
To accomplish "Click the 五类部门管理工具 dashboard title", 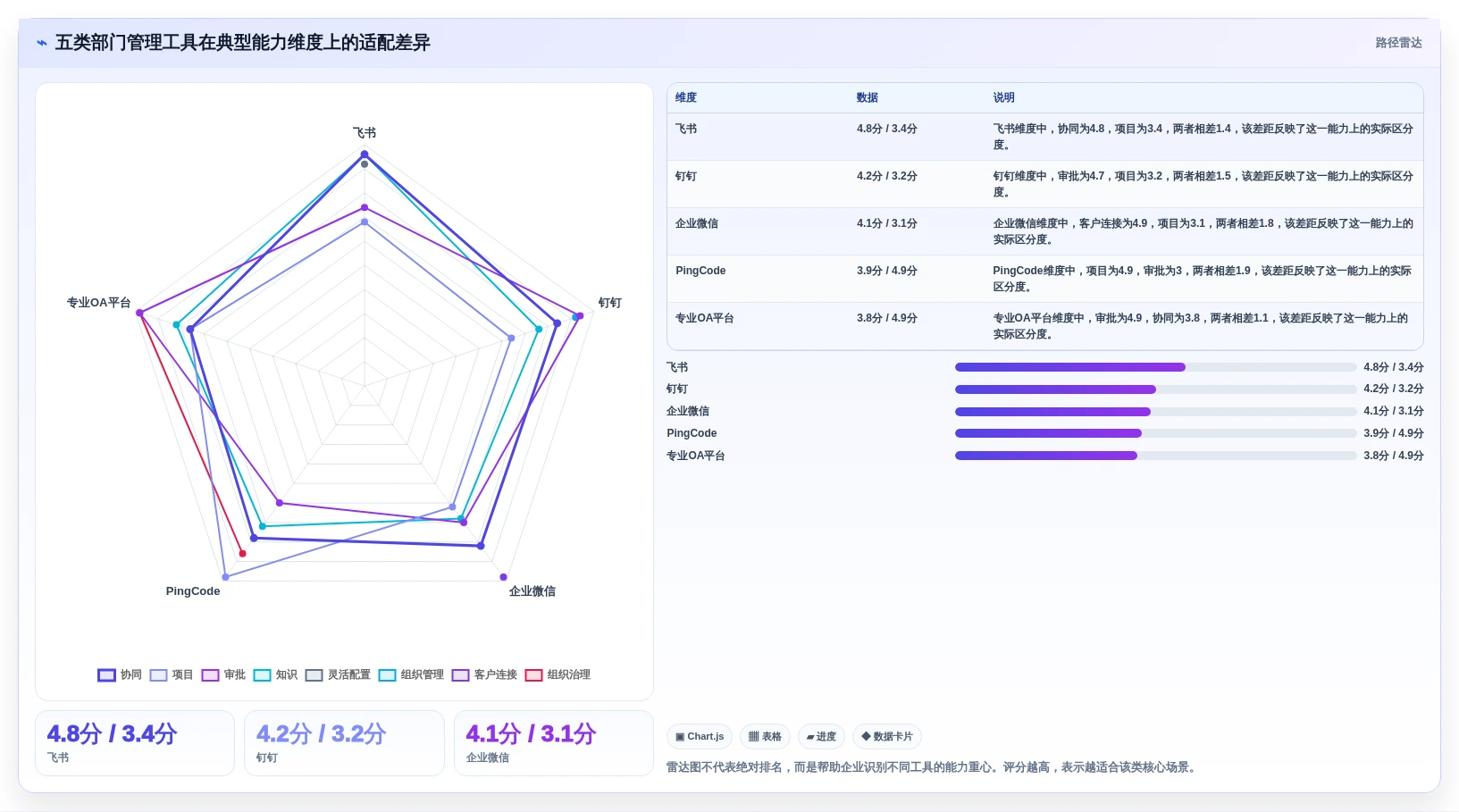I will [x=243, y=43].
